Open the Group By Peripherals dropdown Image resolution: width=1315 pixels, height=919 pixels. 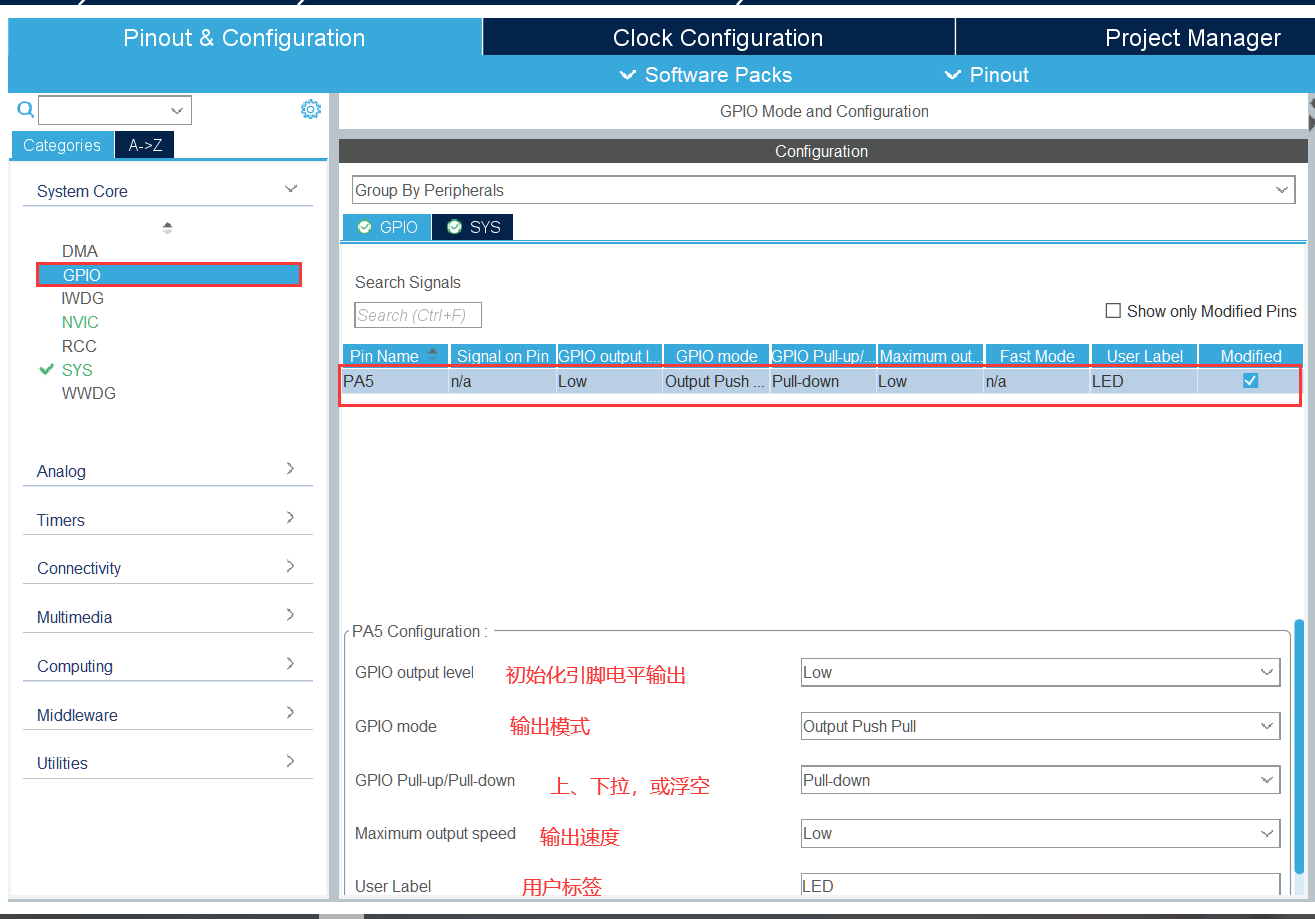coord(823,190)
